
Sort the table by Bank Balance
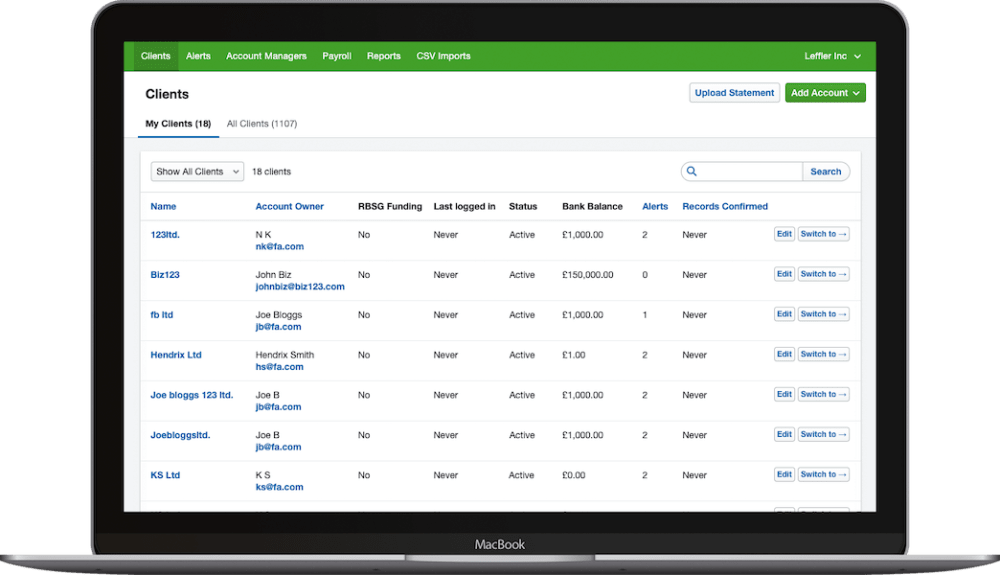(592, 207)
